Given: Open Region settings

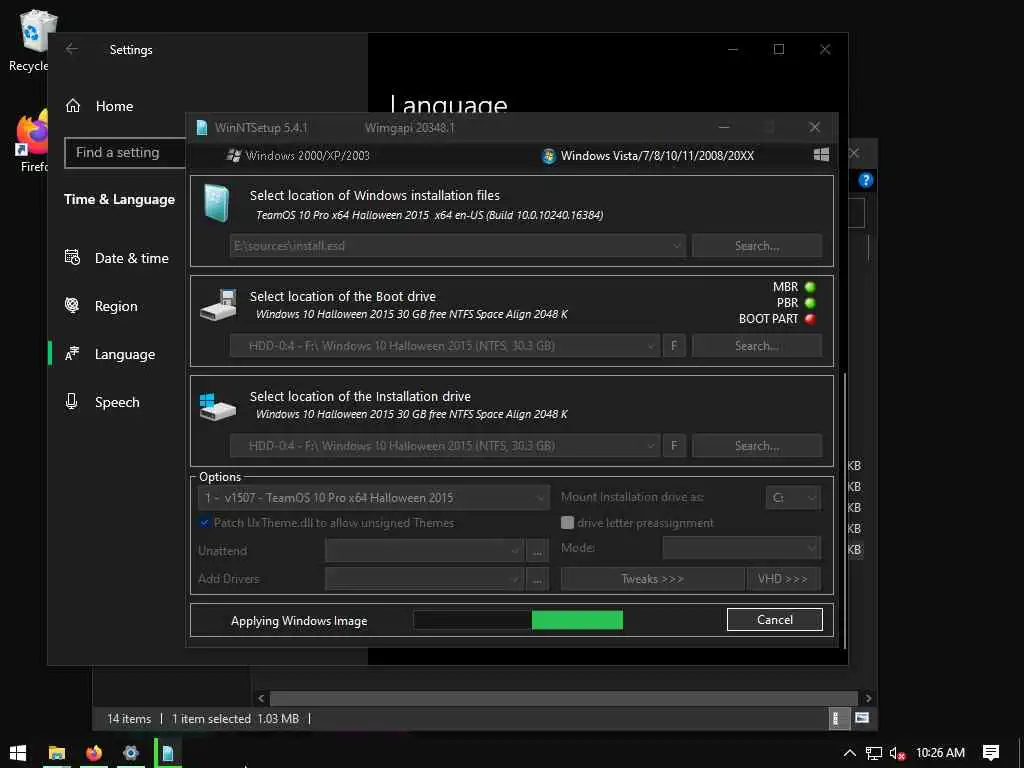Looking at the screenshot, I should coord(116,306).
